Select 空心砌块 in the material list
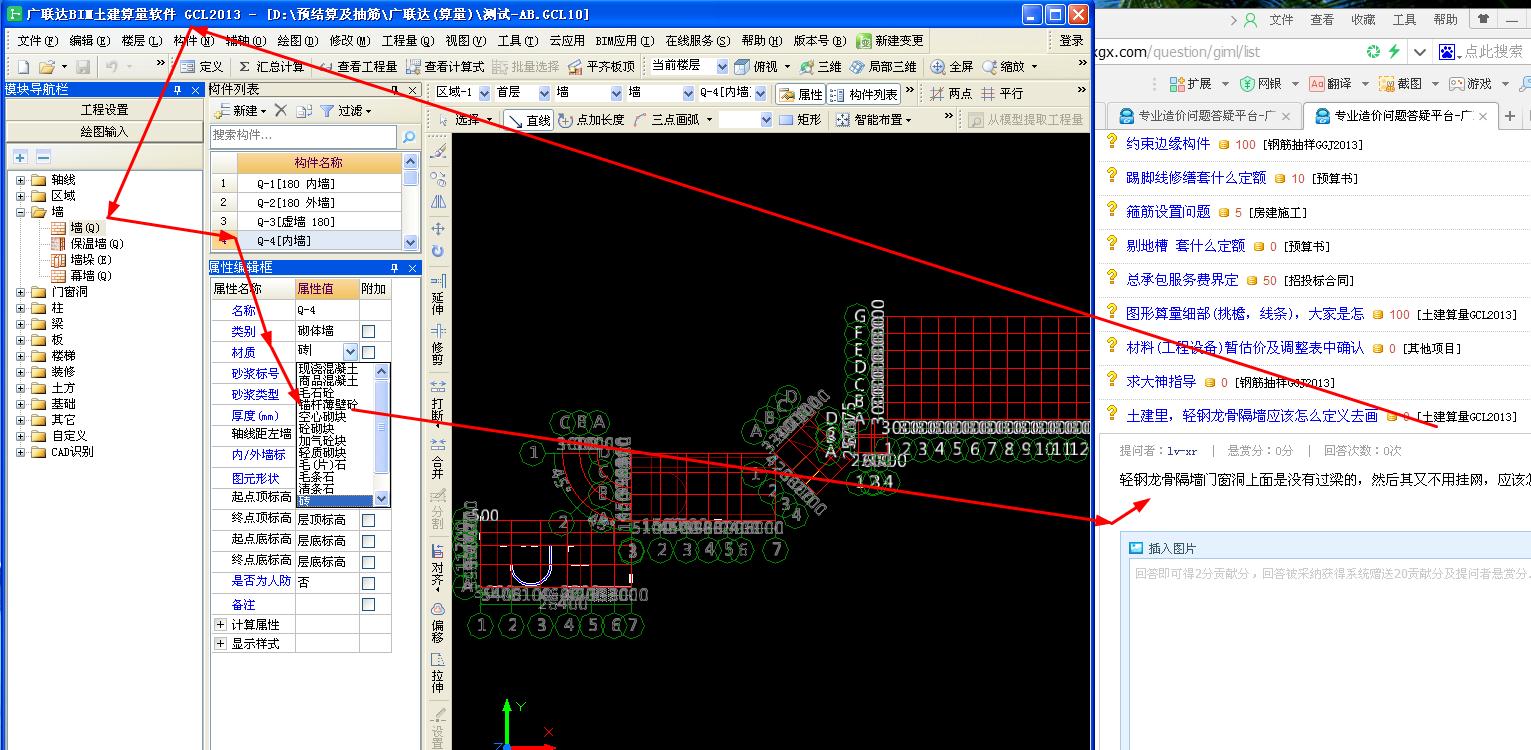Viewport: 1531px width, 750px height. (322, 417)
